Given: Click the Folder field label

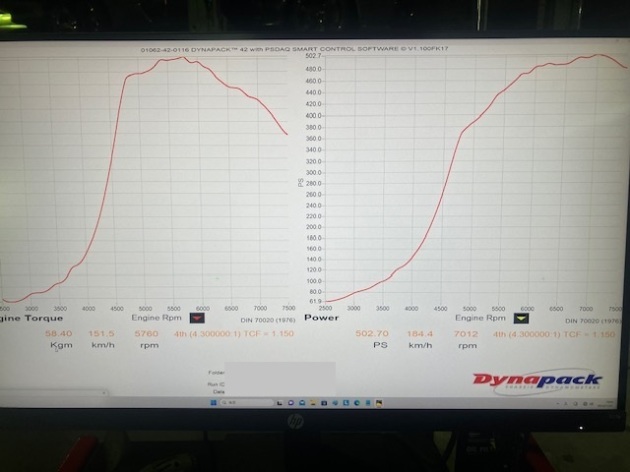Looking at the screenshot, I should (x=218, y=369).
